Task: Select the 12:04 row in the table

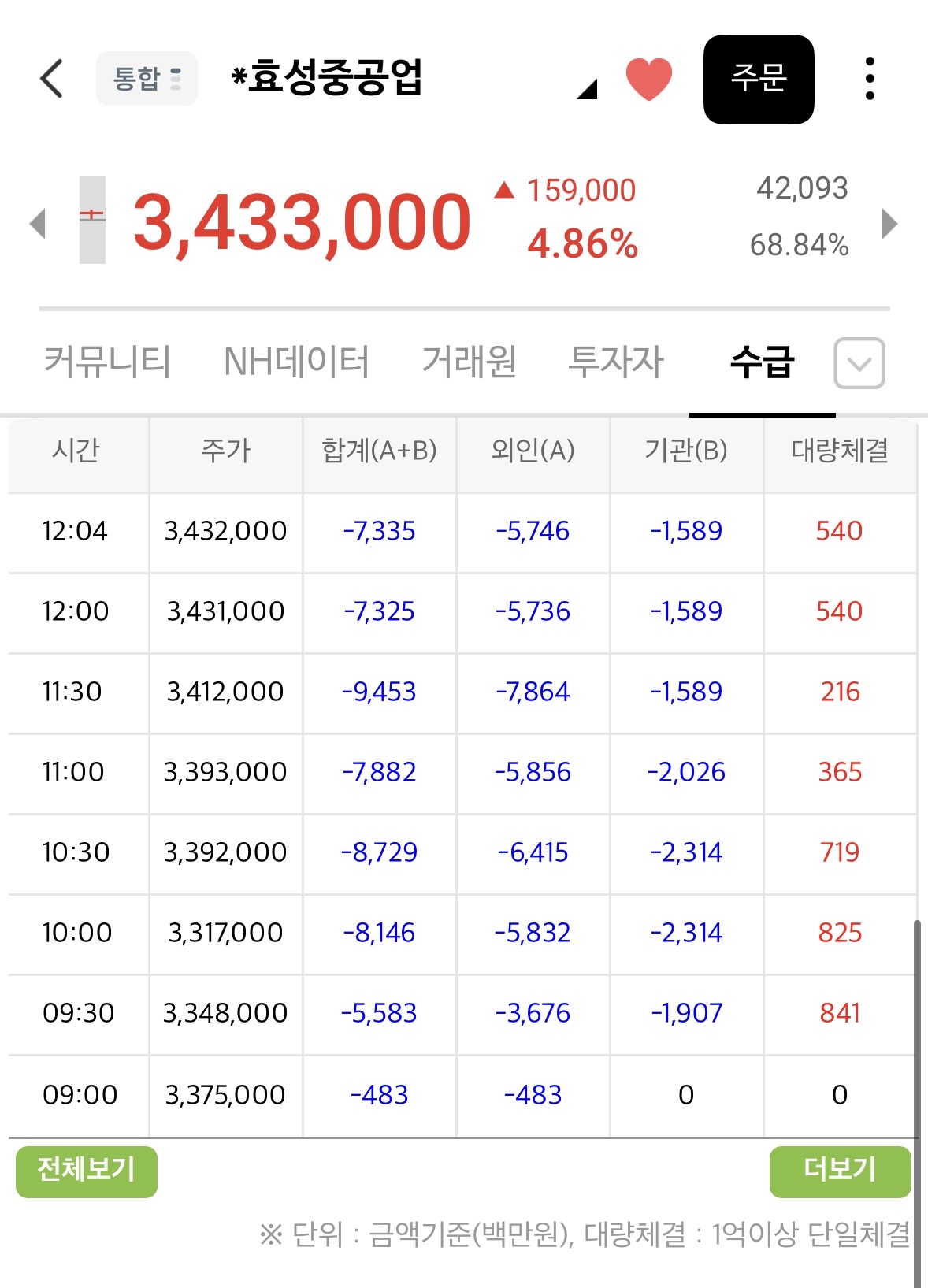Action: click(462, 532)
